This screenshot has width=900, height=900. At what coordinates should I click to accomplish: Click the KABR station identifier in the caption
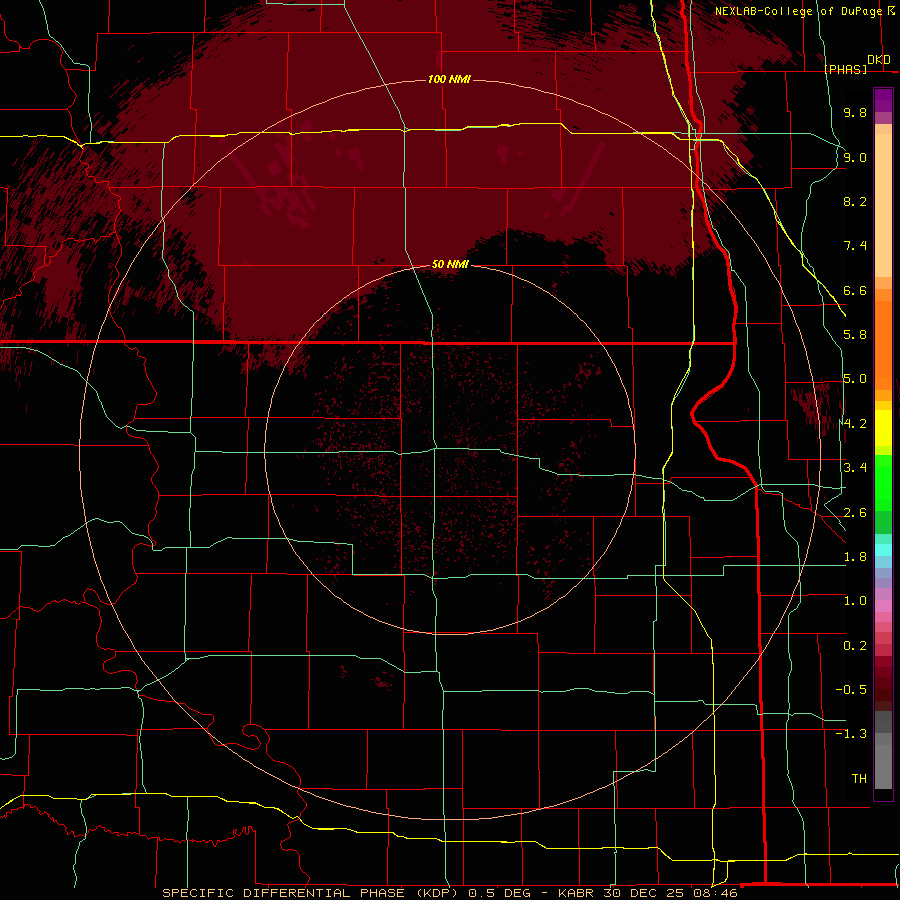(577, 893)
